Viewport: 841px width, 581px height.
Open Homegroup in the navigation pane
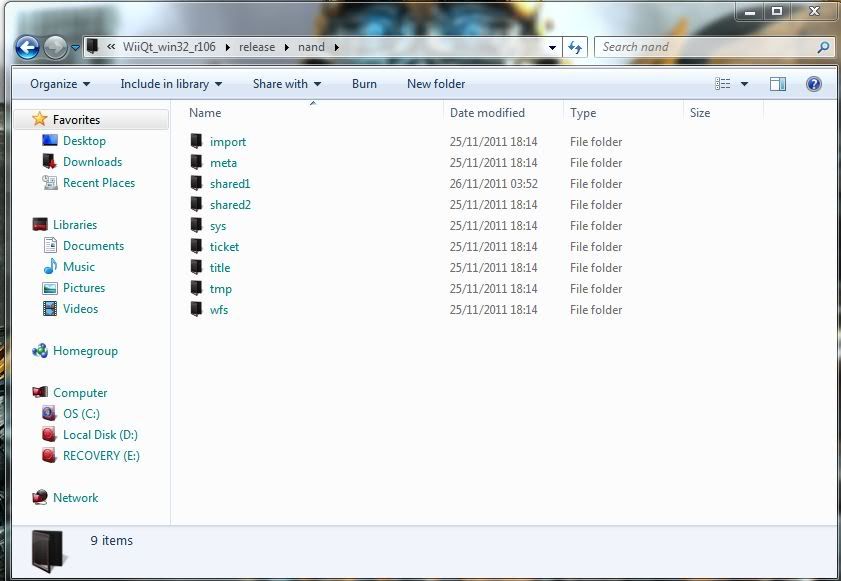(85, 351)
